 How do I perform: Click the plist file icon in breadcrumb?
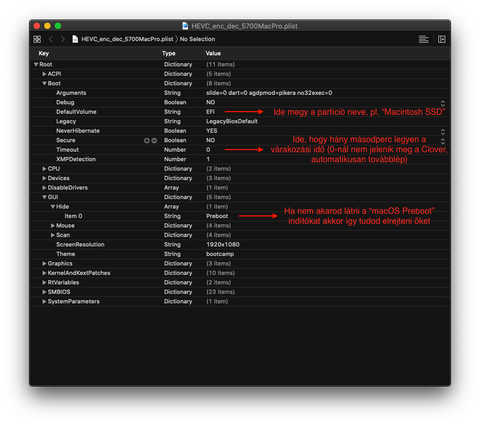[75, 39]
